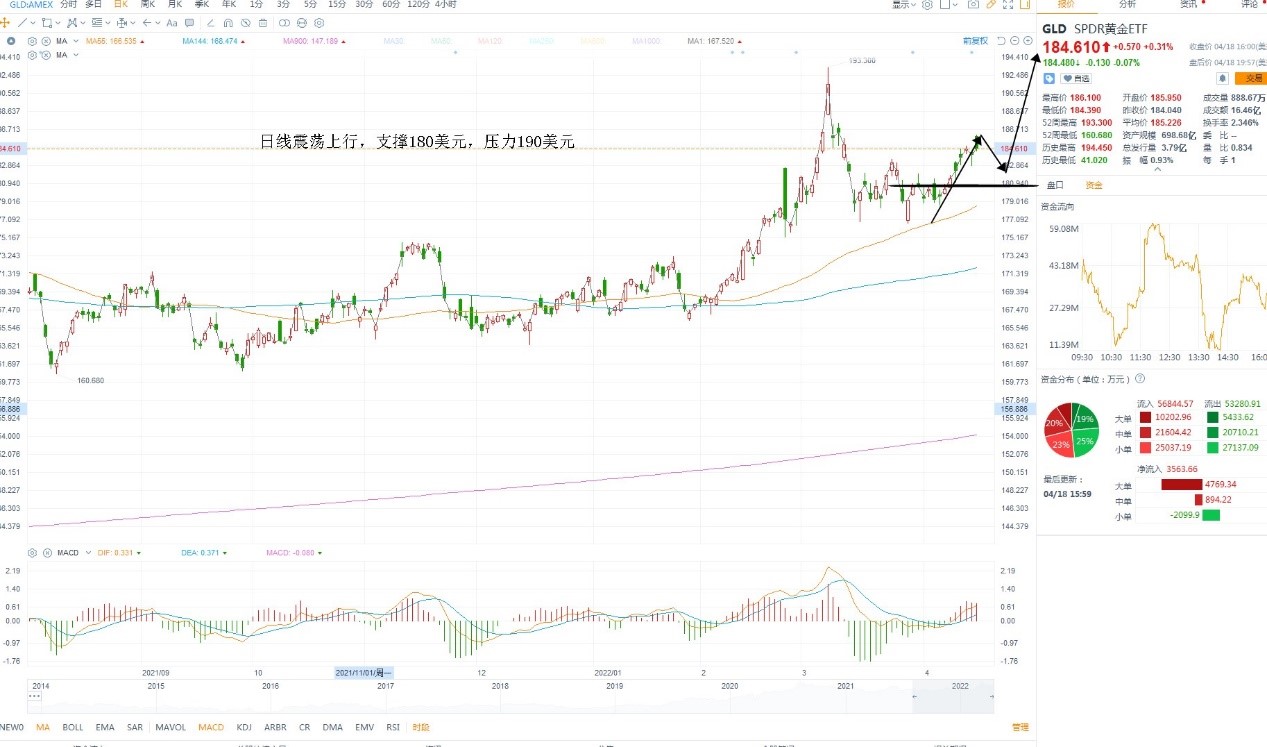Delete all drawings with trash icon
This screenshot has height=747, width=1267.
[x=263, y=23]
